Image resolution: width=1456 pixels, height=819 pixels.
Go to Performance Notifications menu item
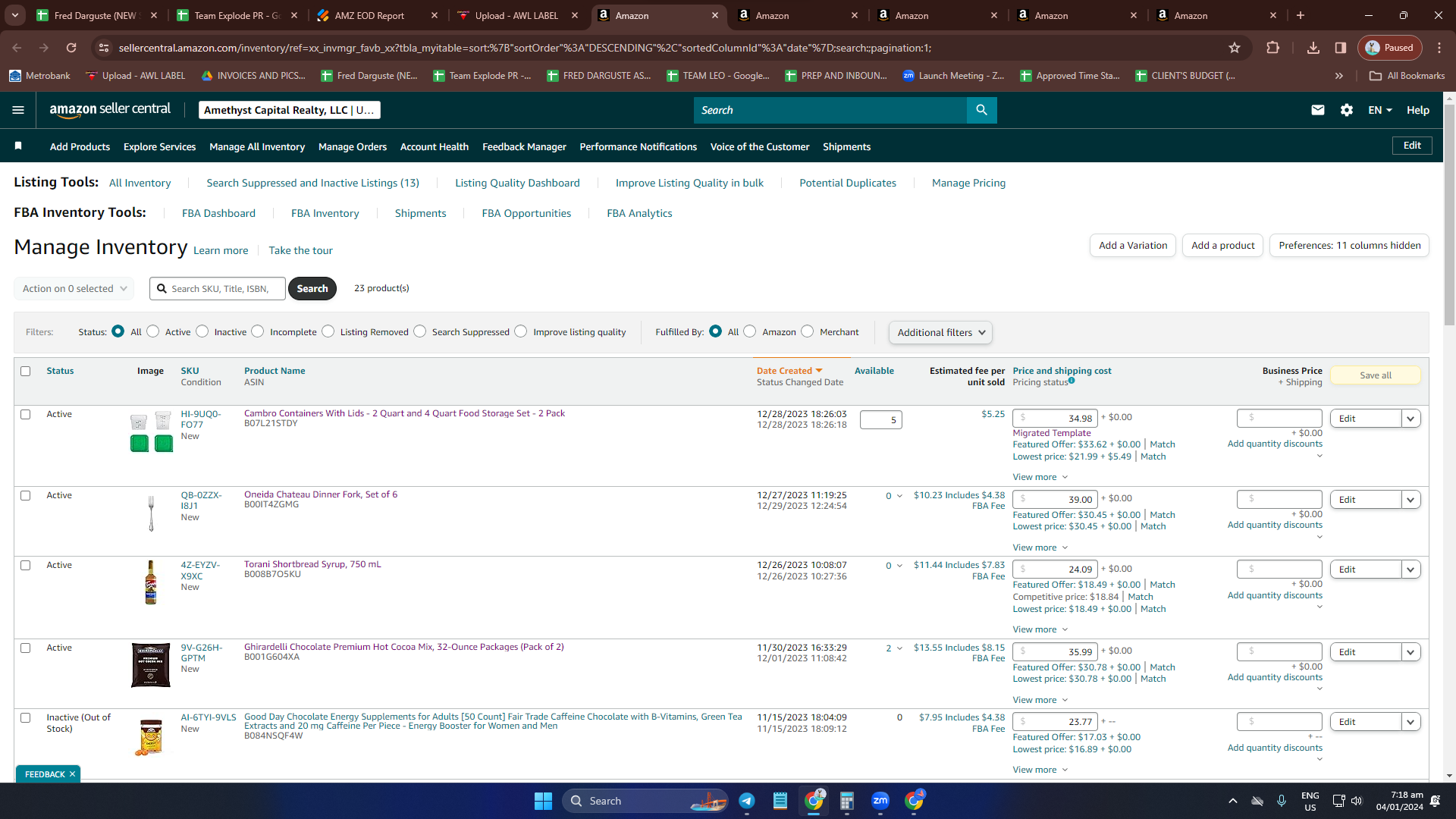click(x=639, y=146)
